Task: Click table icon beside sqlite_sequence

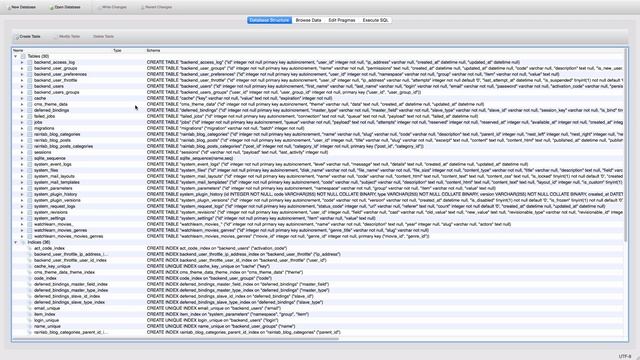Action: (30, 158)
